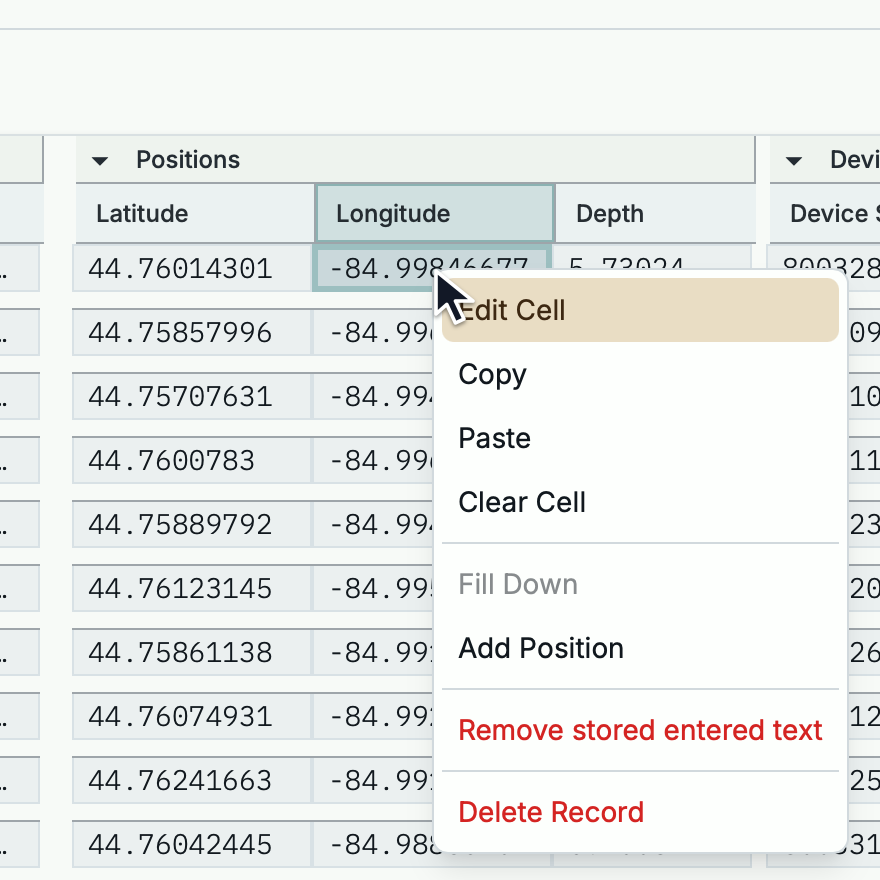Select latitude cell 44.75857996
The width and height of the screenshot is (880, 880).
191,332
